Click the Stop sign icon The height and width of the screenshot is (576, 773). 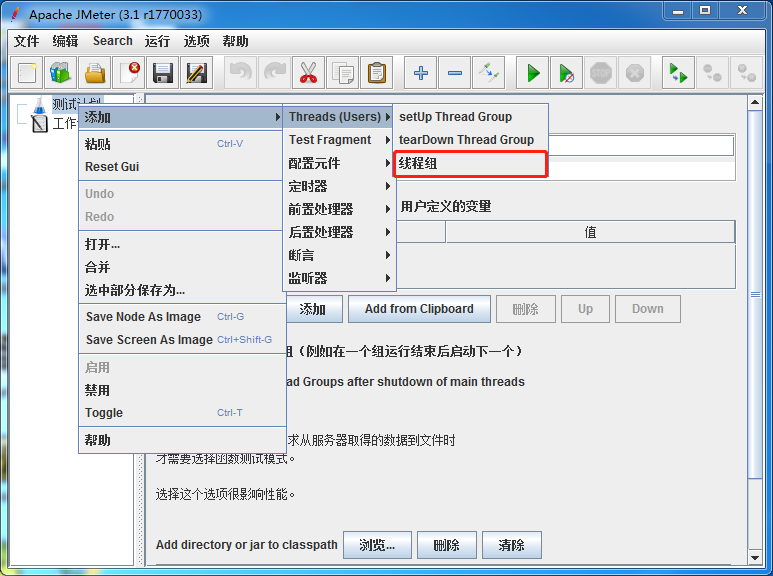[x=600, y=73]
